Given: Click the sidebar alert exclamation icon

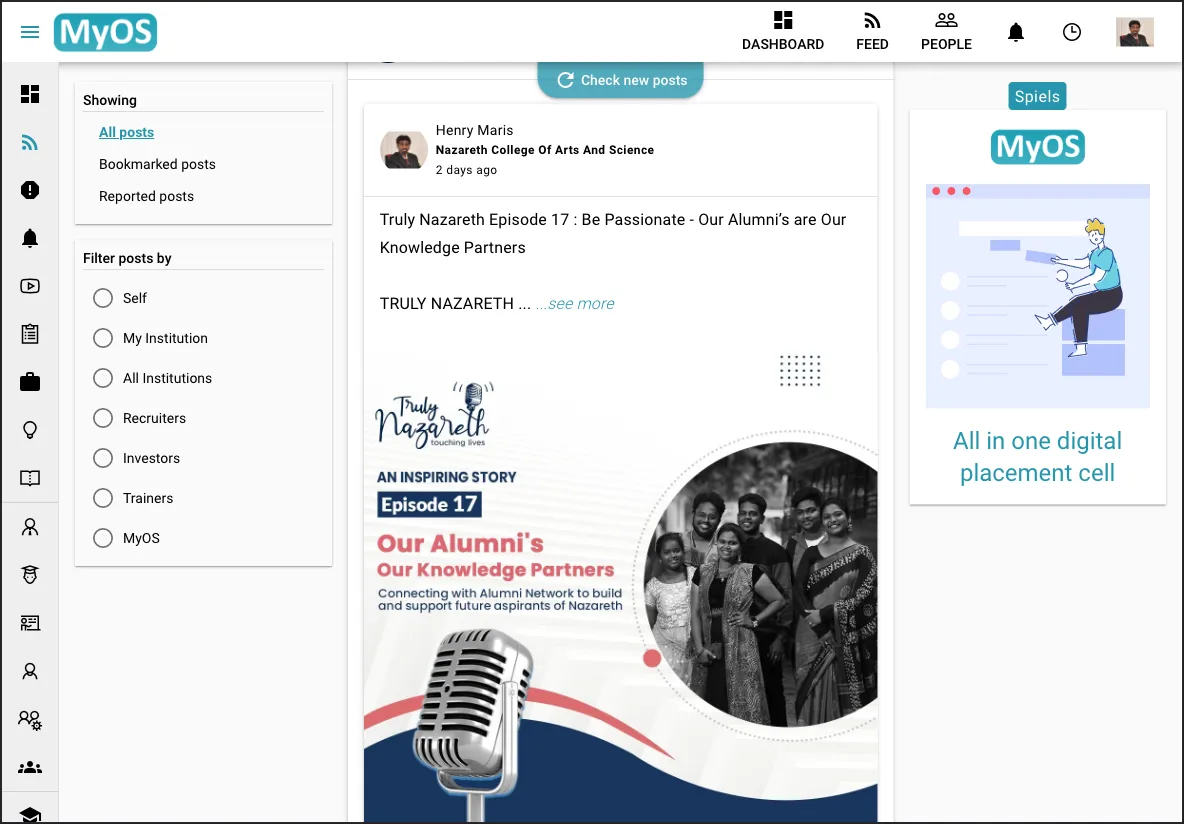Looking at the screenshot, I should (29, 190).
